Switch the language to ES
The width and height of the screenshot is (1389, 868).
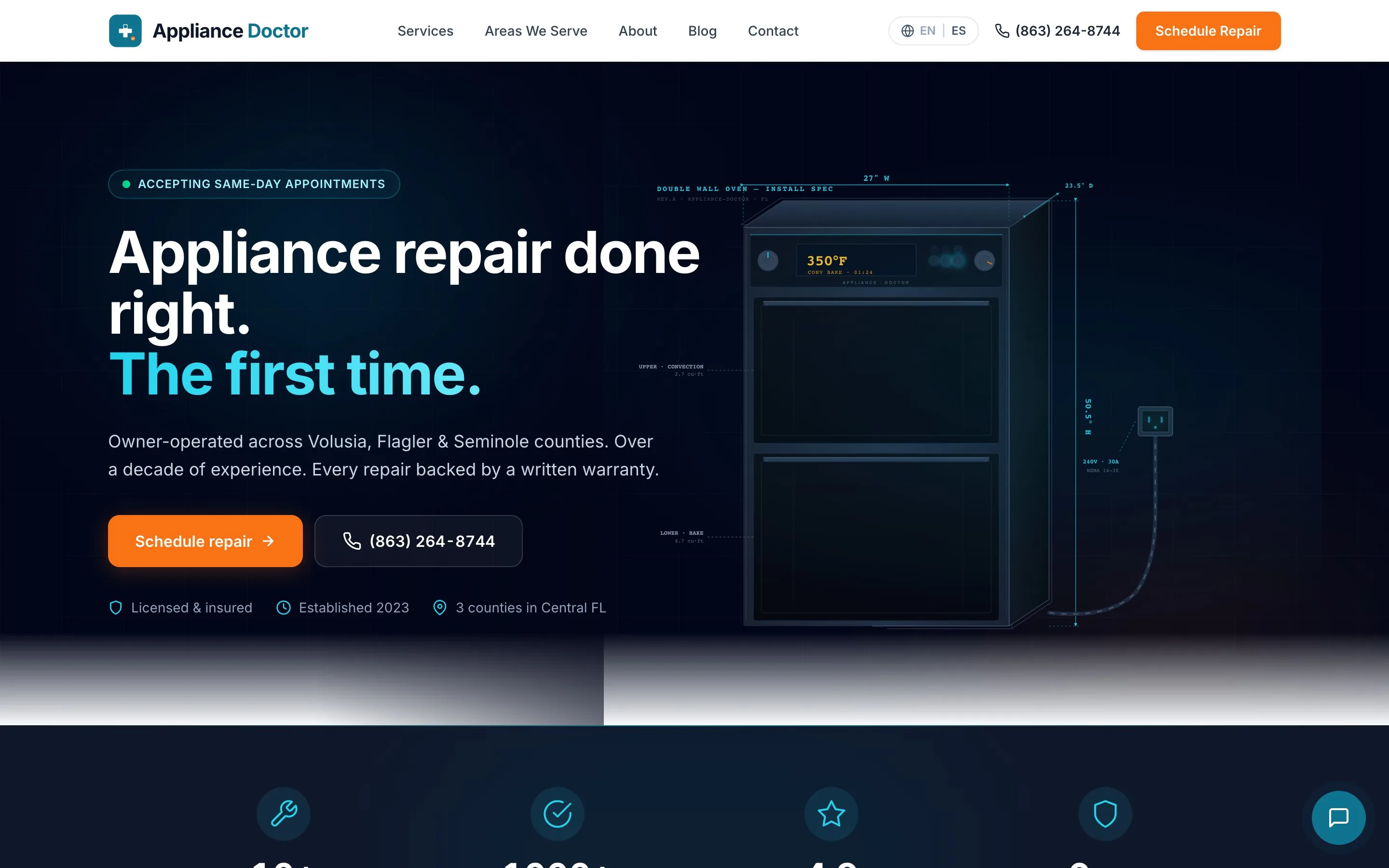(x=957, y=30)
